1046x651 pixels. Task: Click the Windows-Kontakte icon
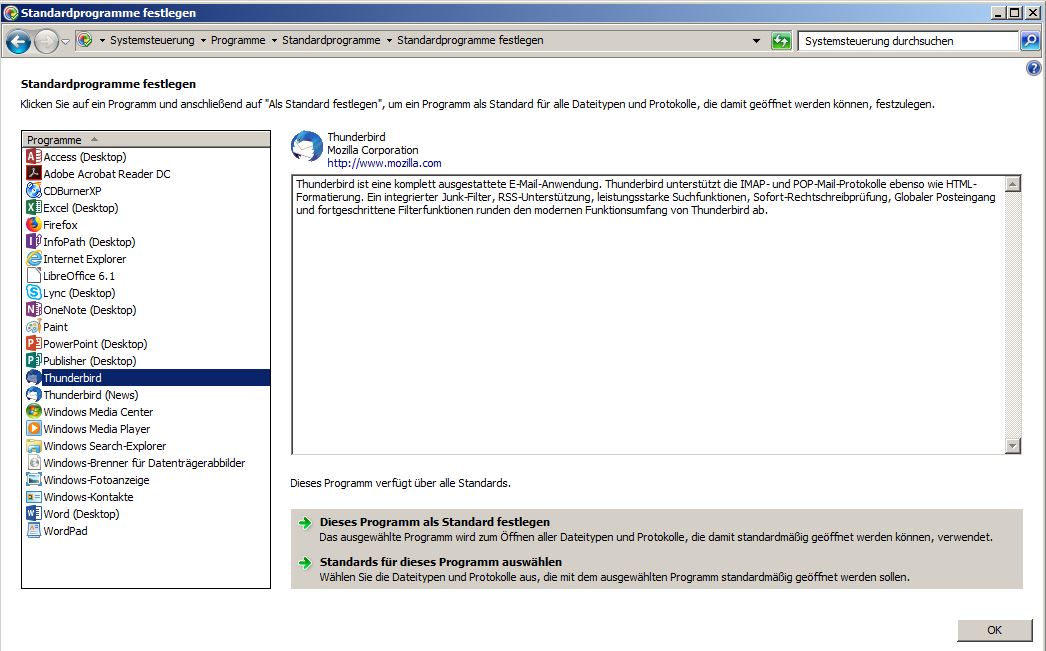(33, 497)
